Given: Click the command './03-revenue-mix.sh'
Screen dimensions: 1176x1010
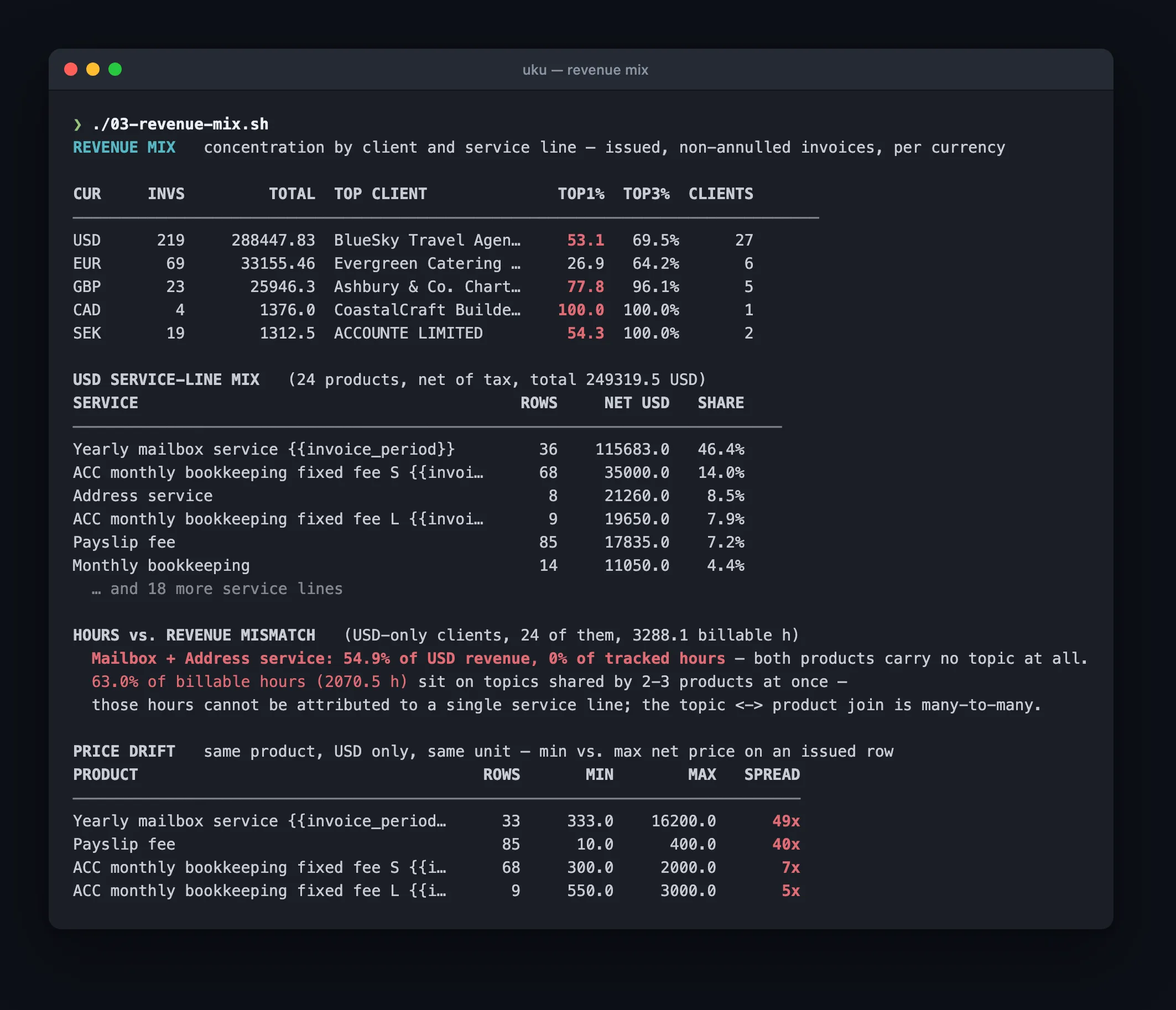Looking at the screenshot, I should 180,124.
